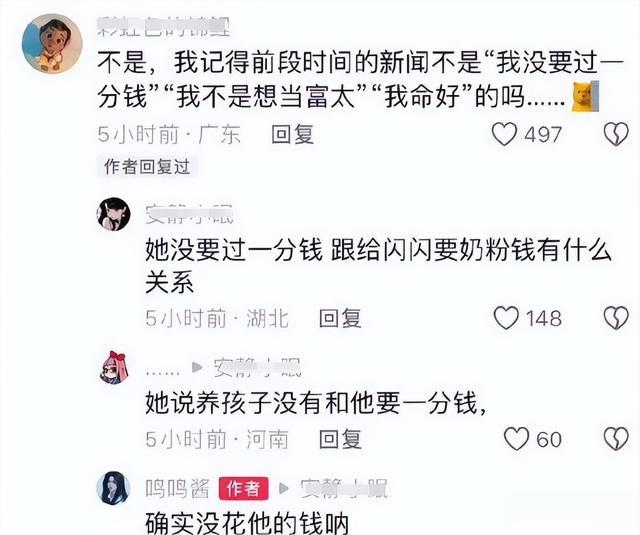Tap the red 作者 badge
Screen dimensions: 640x535
point(244,488)
